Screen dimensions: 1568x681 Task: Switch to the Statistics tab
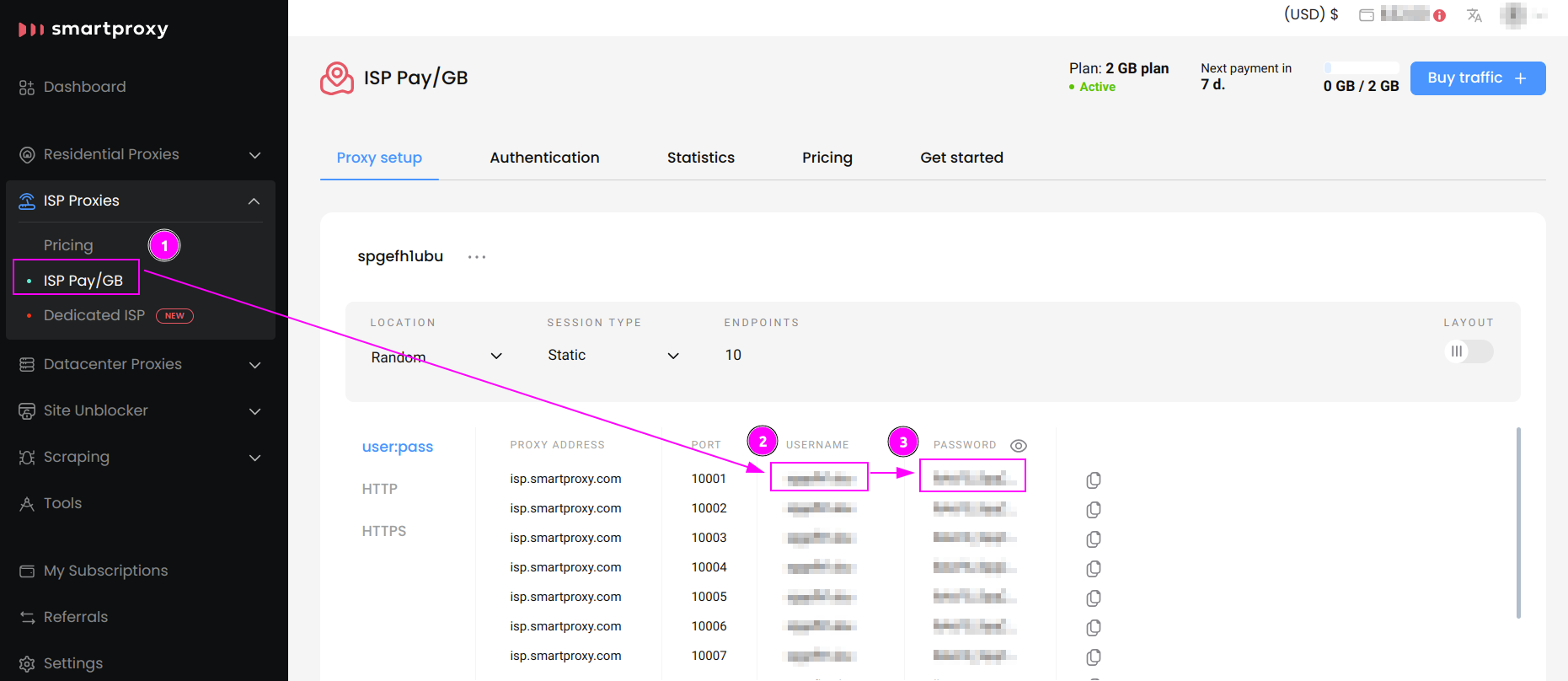pos(701,158)
